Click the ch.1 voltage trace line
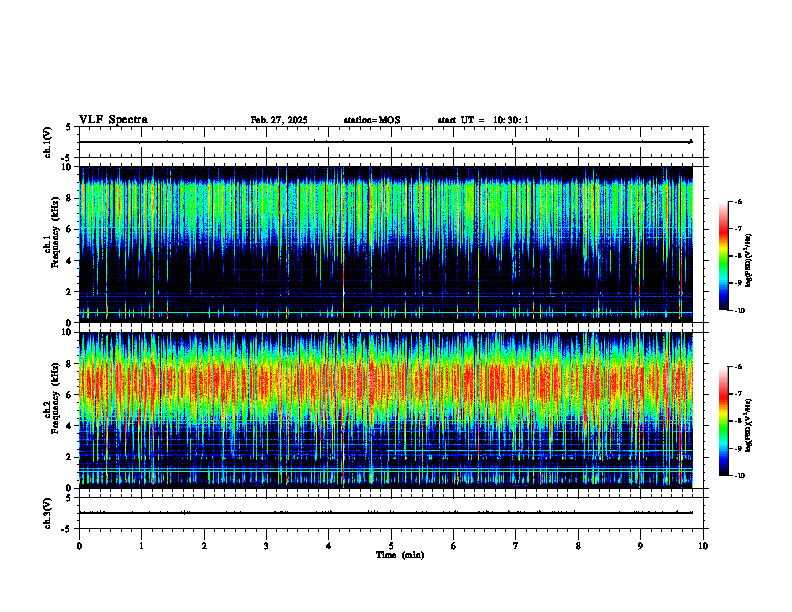The width and height of the screenshot is (792, 612). point(386,142)
